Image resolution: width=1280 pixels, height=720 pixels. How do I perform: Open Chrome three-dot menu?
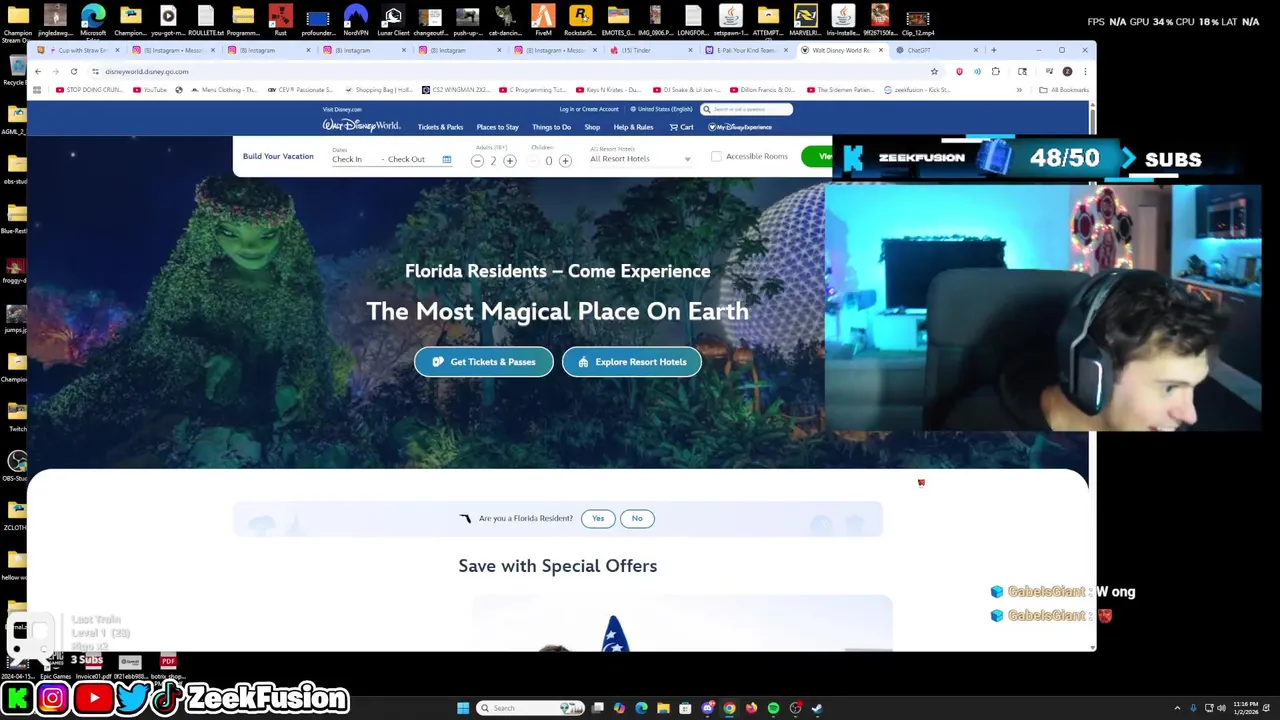coord(1085,71)
